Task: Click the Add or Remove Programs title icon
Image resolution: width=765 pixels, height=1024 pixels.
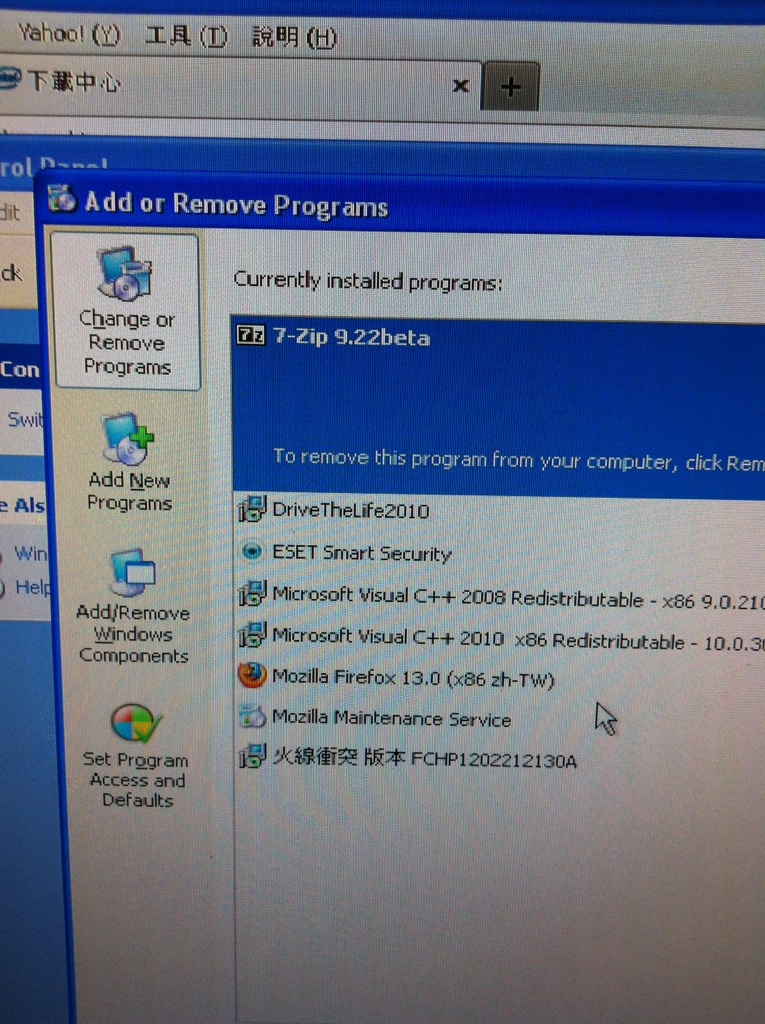Action: (62, 199)
